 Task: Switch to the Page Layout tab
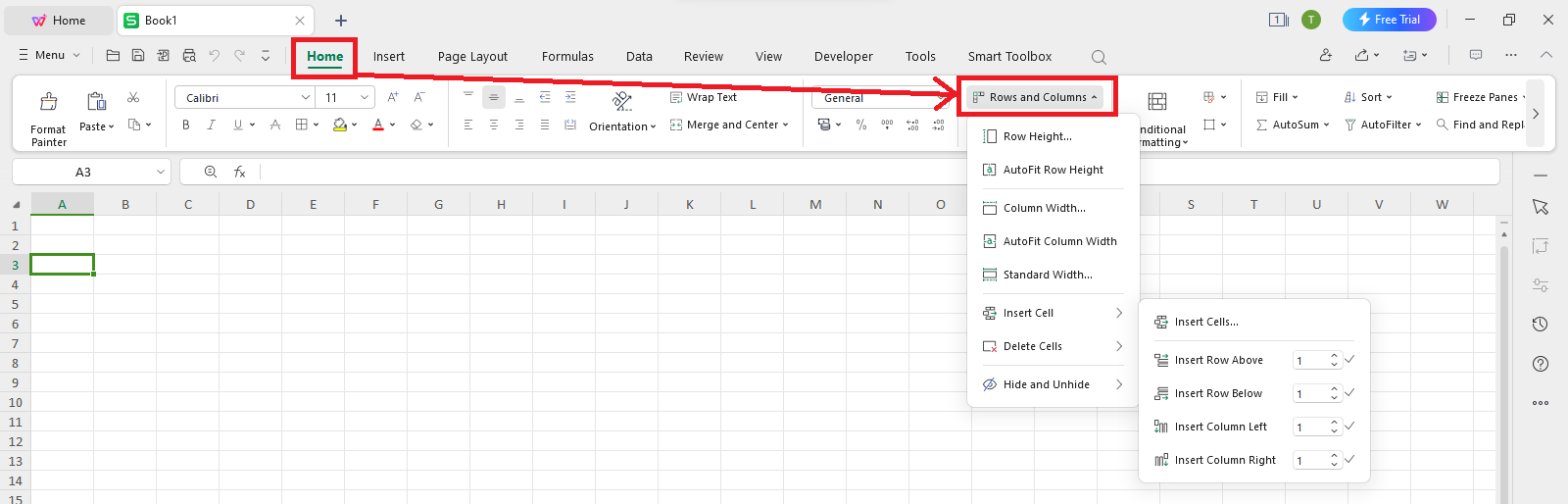click(472, 57)
